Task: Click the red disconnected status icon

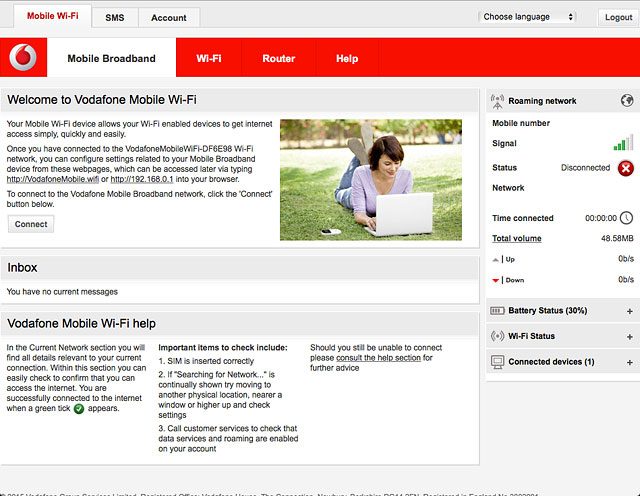Action: tap(626, 168)
